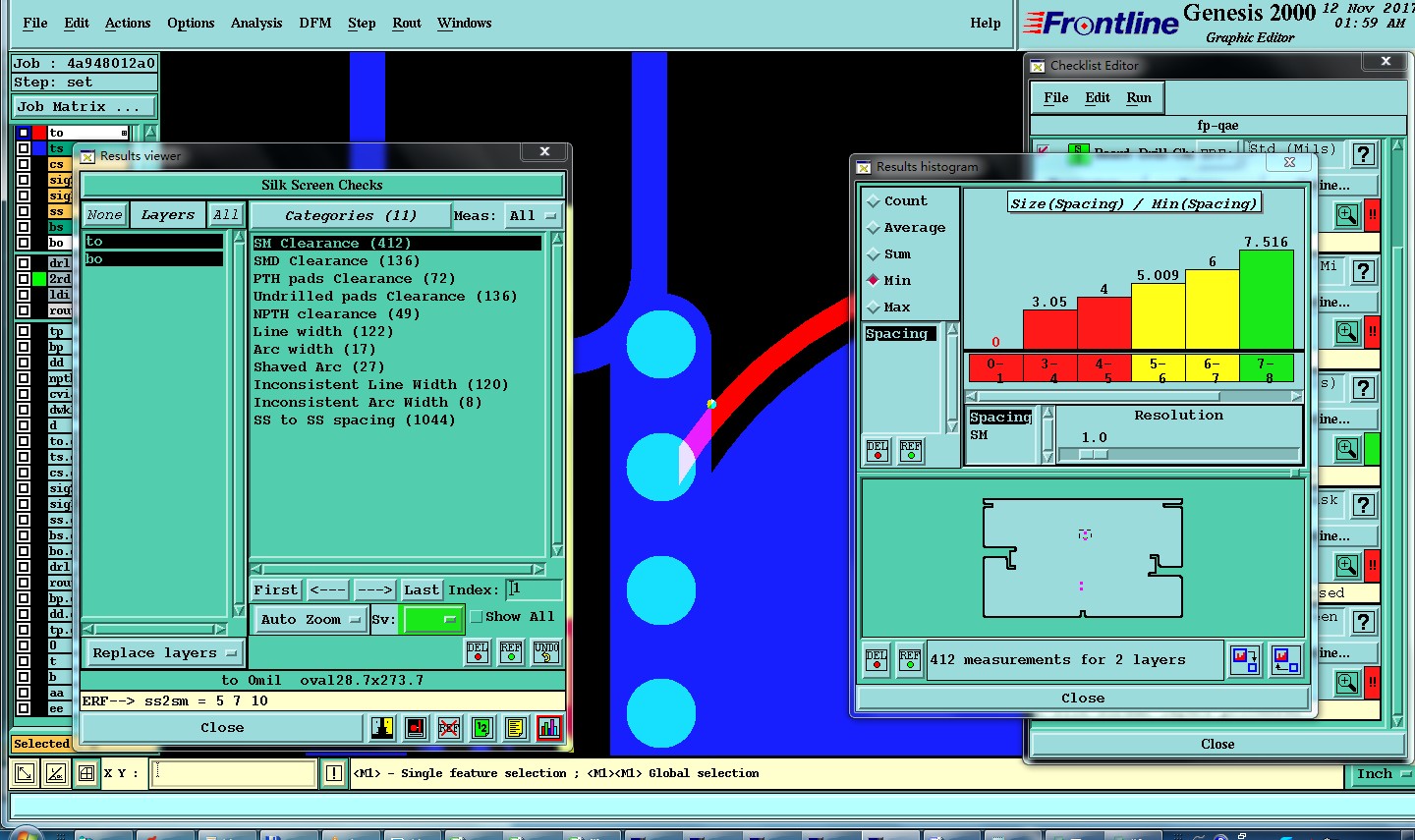Click the ---> next result button
The height and width of the screenshot is (840, 1415).
coord(374,589)
